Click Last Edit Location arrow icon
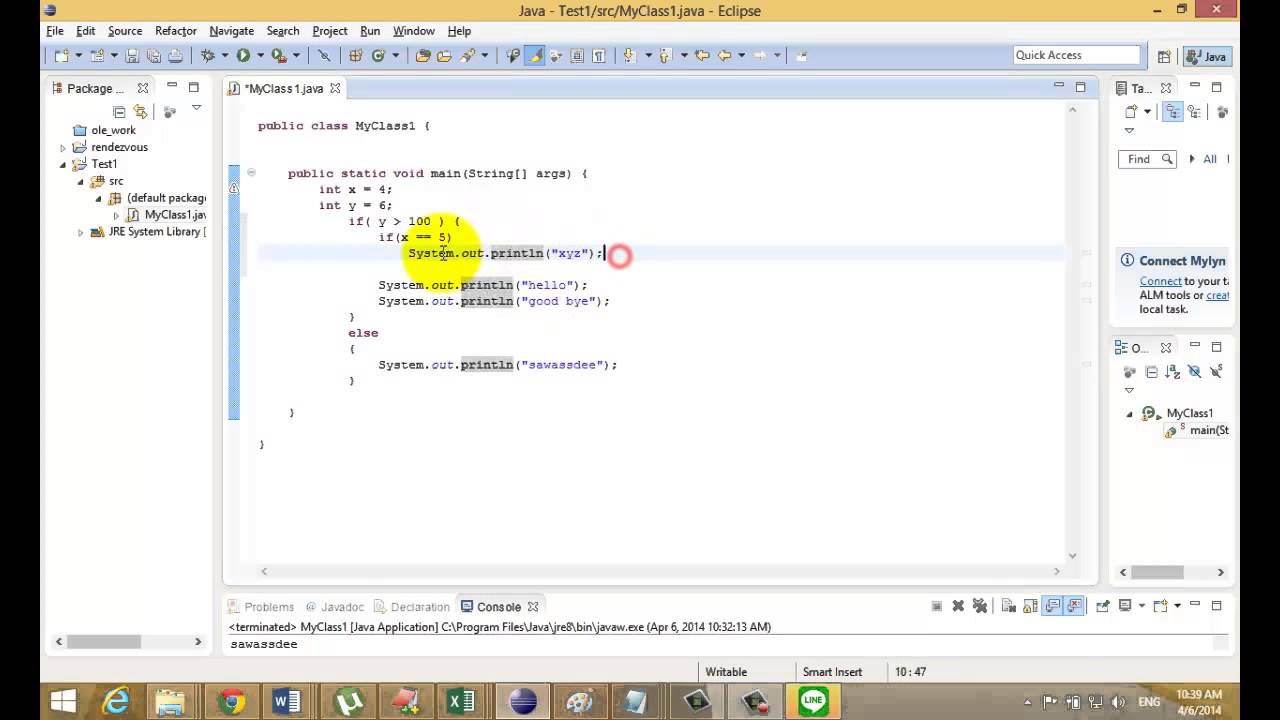The image size is (1280, 720). coord(702,56)
